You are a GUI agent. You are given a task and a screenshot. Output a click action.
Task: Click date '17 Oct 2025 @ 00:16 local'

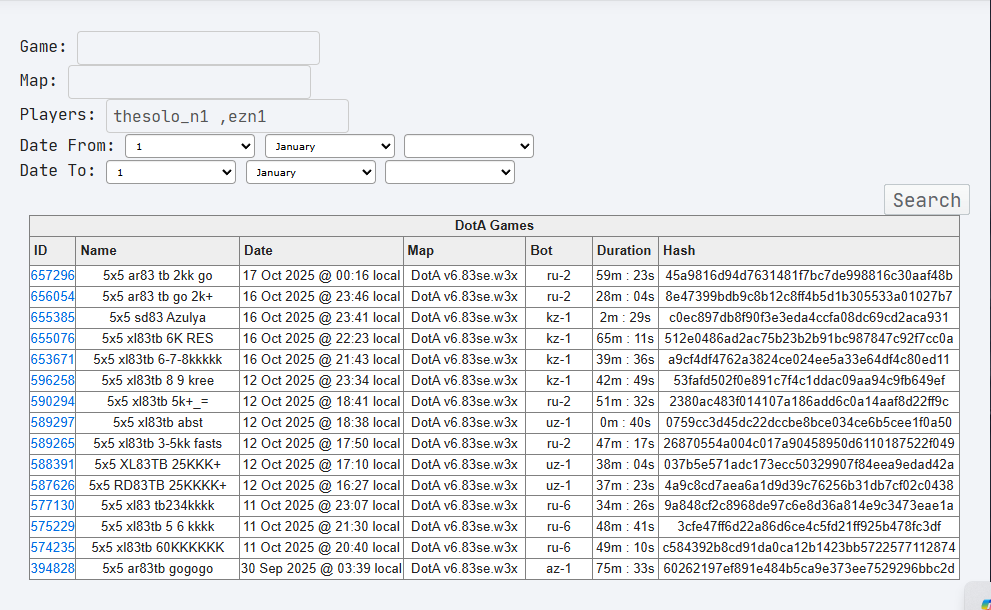coord(321,276)
